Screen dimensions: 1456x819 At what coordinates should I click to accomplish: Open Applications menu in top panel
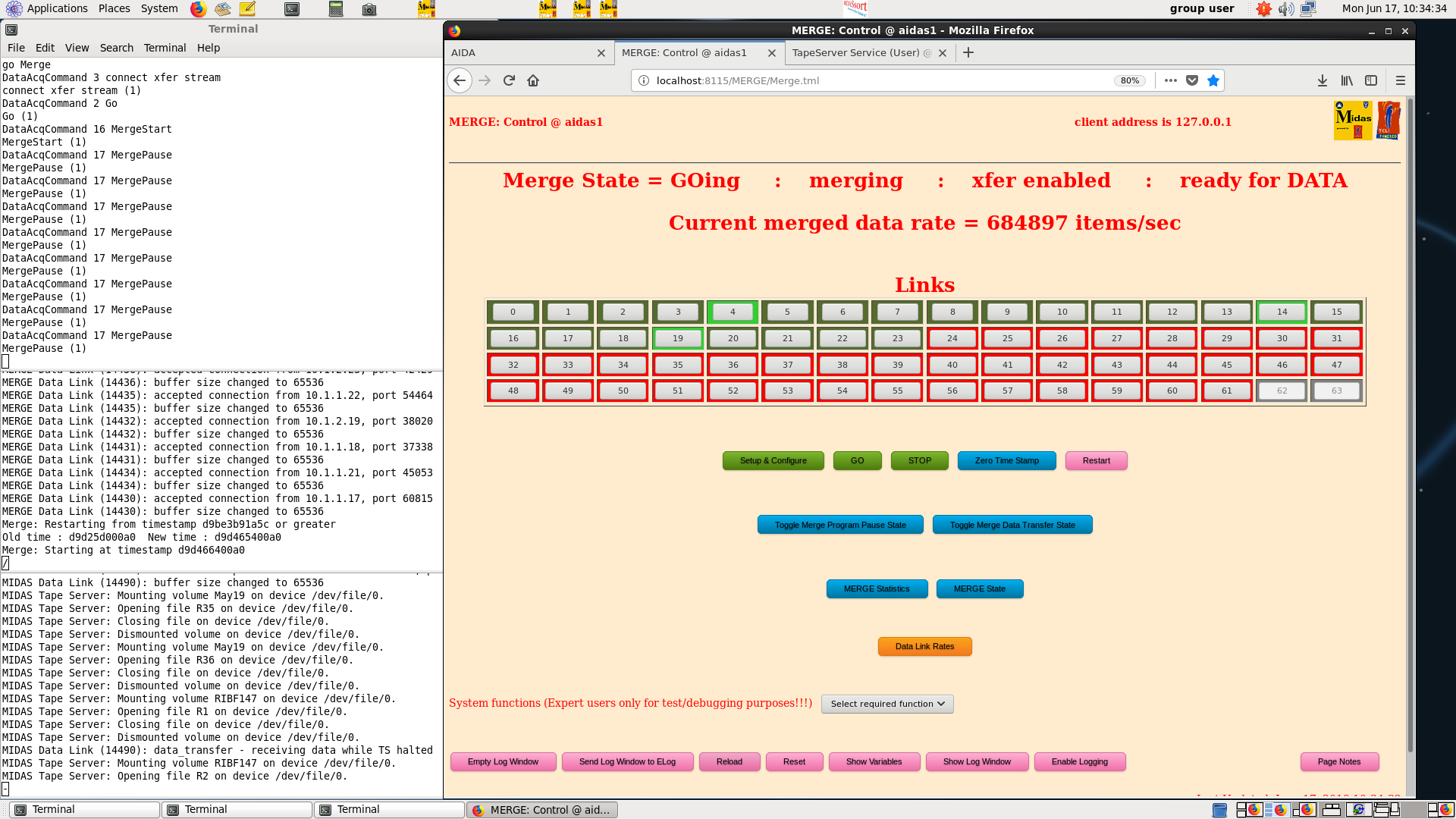(x=57, y=8)
